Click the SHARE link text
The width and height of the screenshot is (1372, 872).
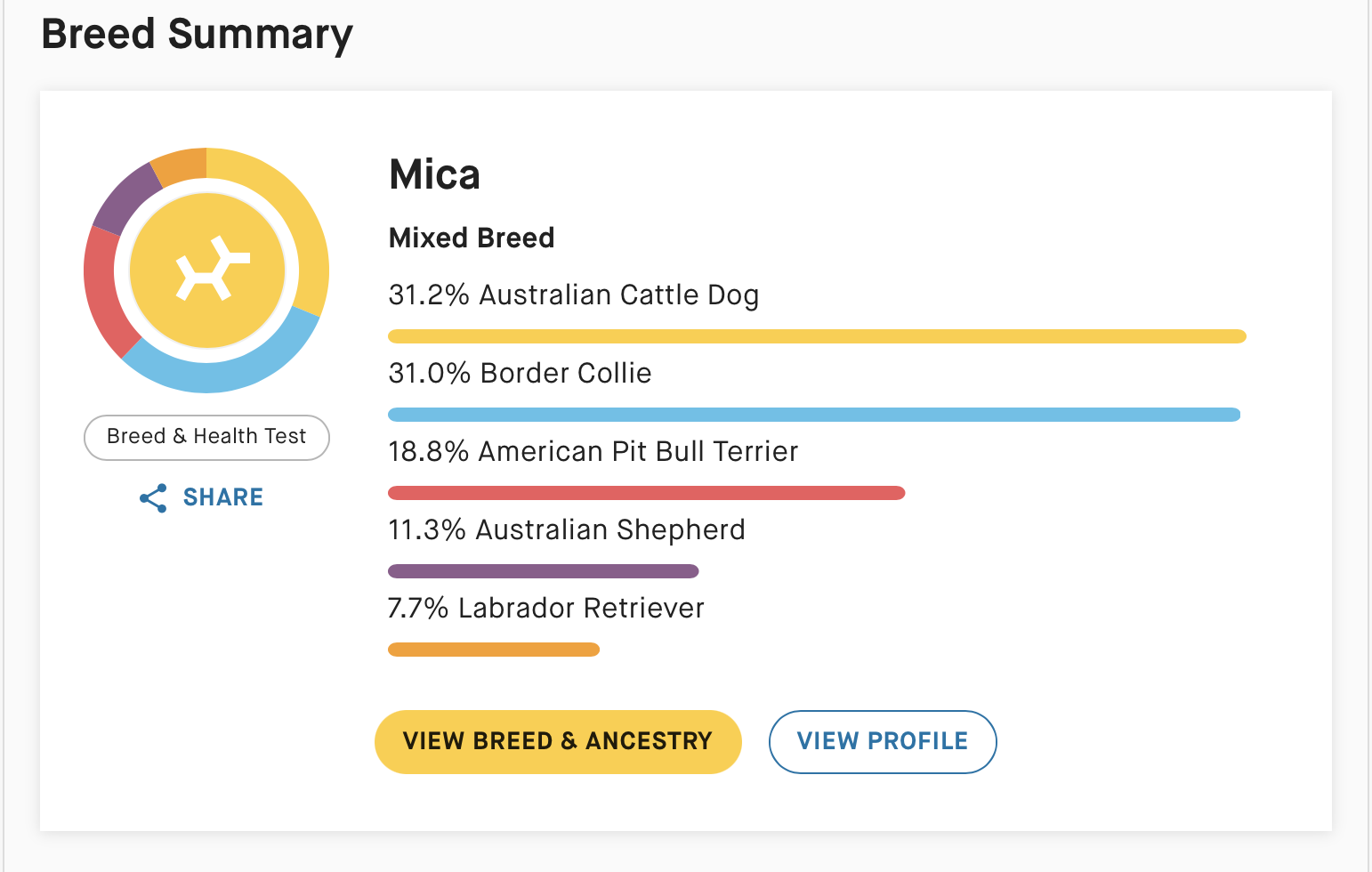coord(223,497)
